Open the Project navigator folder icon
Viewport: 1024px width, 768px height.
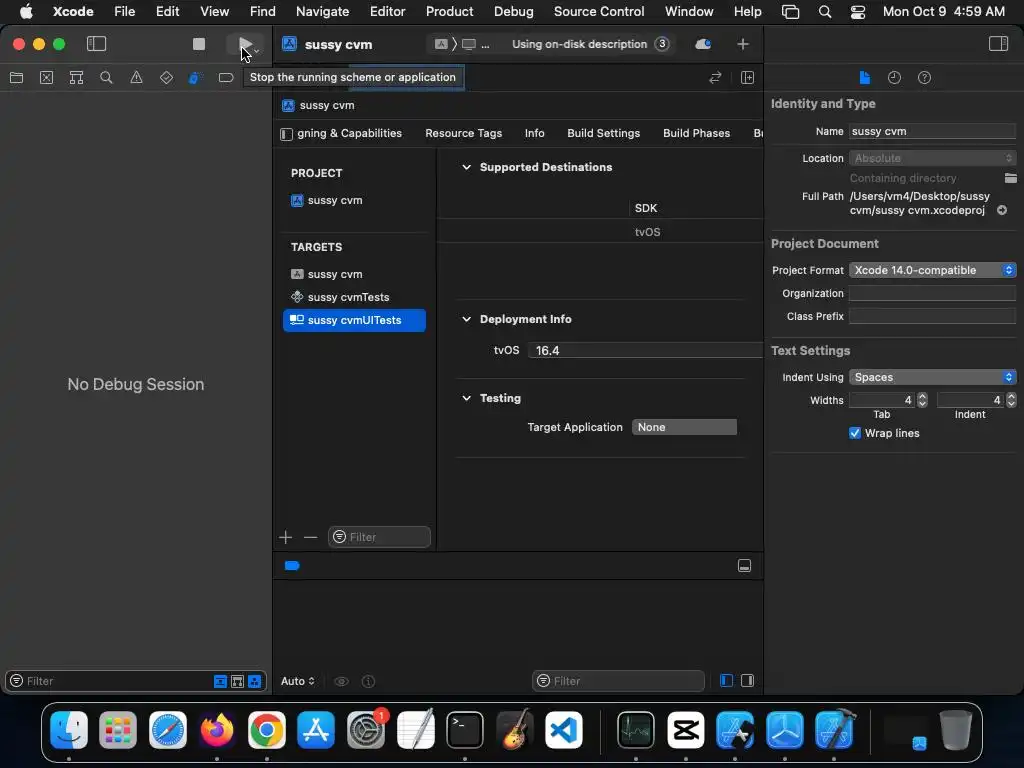(x=16, y=78)
